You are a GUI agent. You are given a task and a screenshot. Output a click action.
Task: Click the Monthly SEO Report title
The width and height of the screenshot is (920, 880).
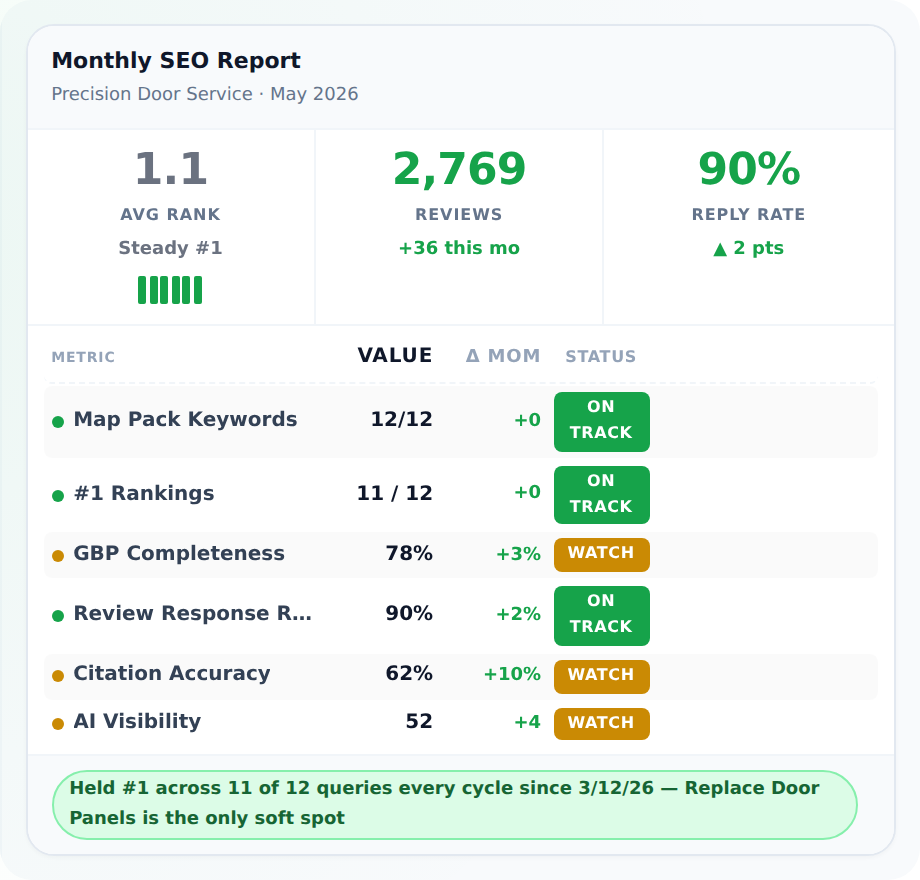(176, 60)
